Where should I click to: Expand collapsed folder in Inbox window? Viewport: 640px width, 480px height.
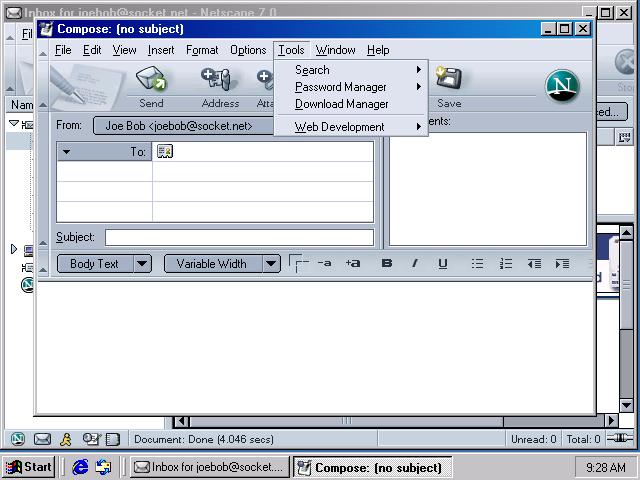click(14, 249)
